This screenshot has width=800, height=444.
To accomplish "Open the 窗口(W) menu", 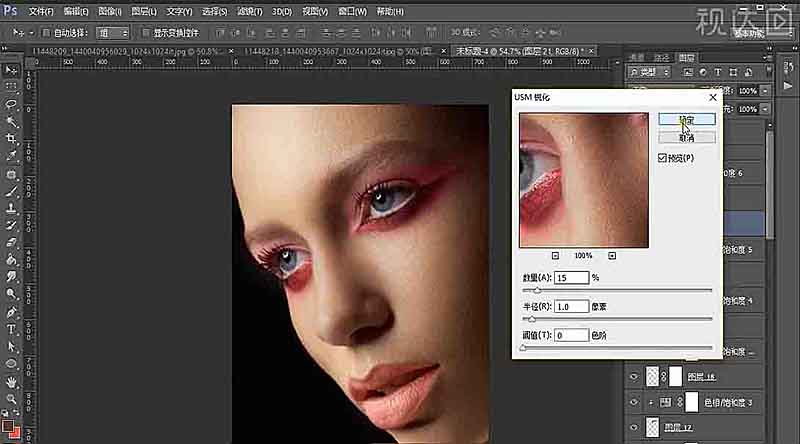I will pos(353,11).
